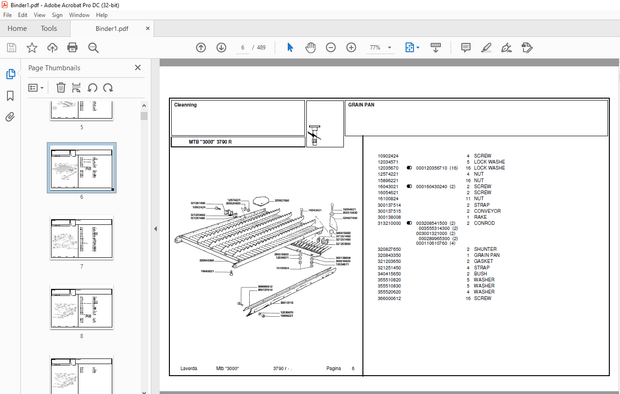Open the Window menu
This screenshot has width=620, height=394.
79,15
